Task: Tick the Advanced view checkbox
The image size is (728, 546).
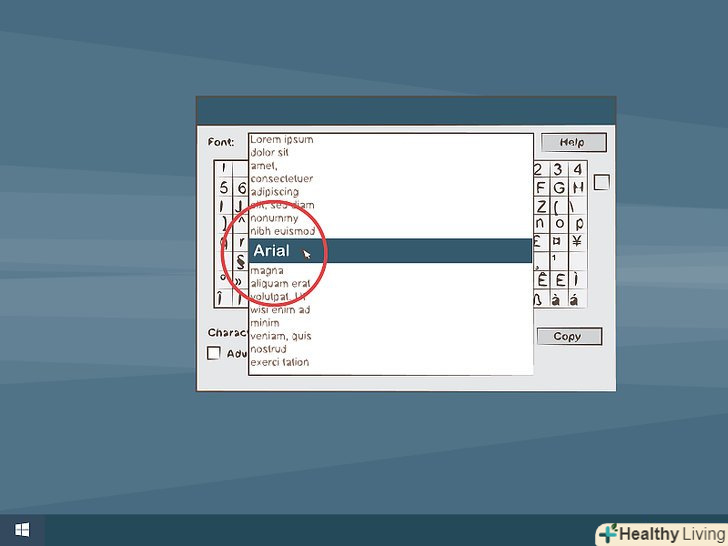Action: [214, 353]
